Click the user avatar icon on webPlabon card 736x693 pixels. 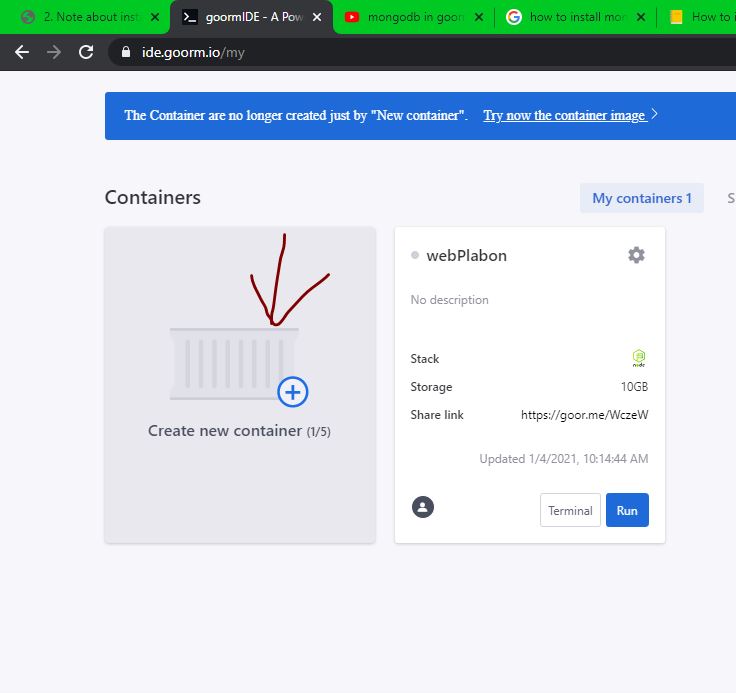[422, 507]
